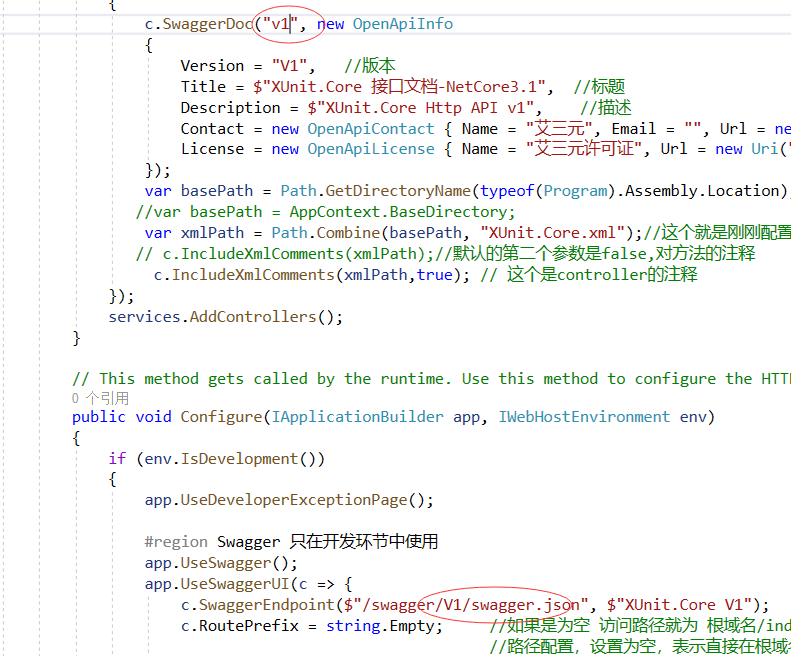791x656 pixels.
Task: Click the Description property name
Action: 231,107
